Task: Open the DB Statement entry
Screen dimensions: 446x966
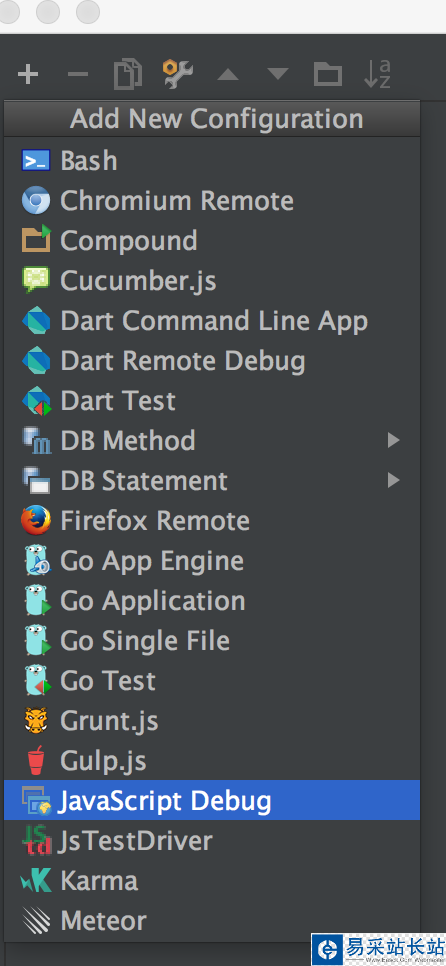Action: pos(212,481)
